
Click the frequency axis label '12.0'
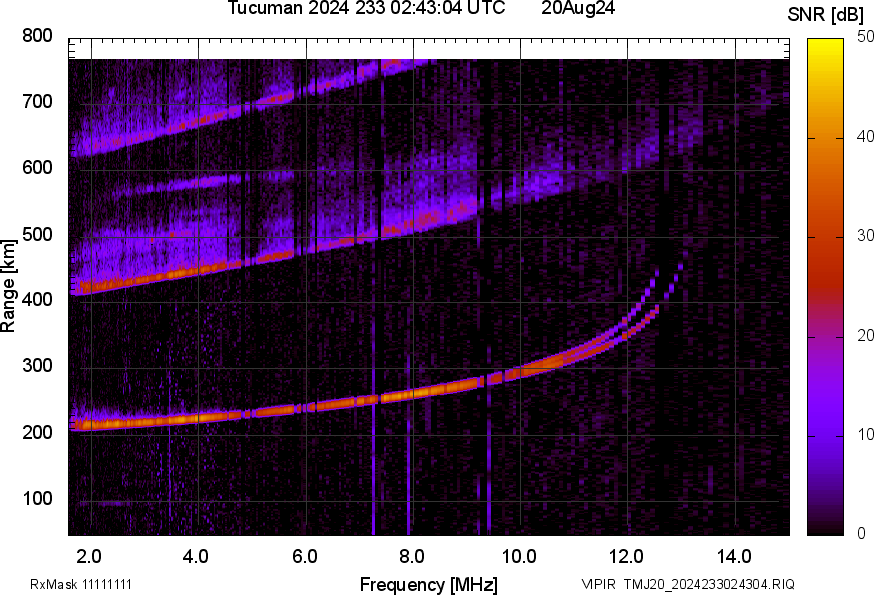pyautogui.click(x=627, y=557)
